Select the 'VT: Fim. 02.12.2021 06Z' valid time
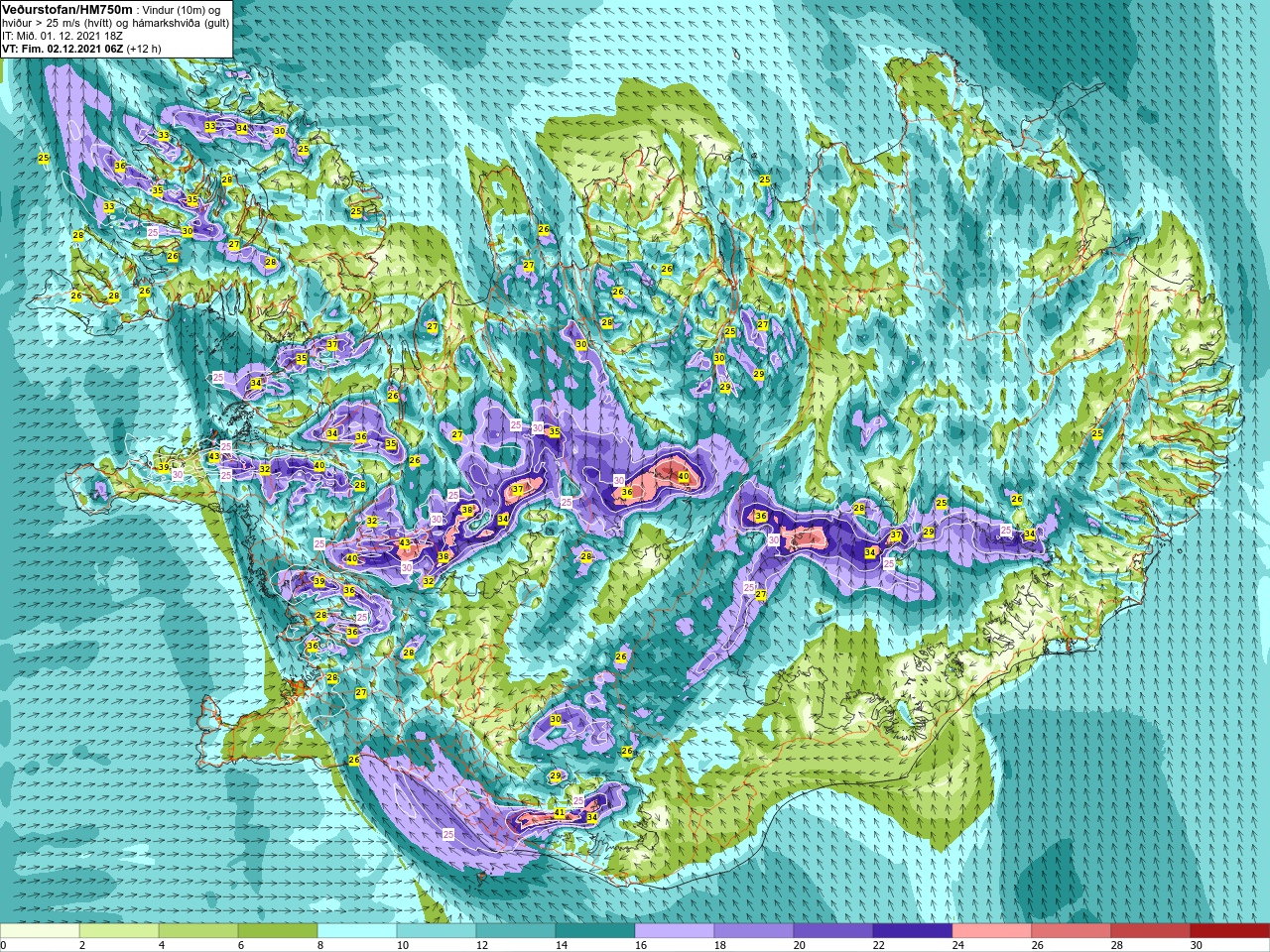This screenshot has width=1270, height=952. pos(62,48)
